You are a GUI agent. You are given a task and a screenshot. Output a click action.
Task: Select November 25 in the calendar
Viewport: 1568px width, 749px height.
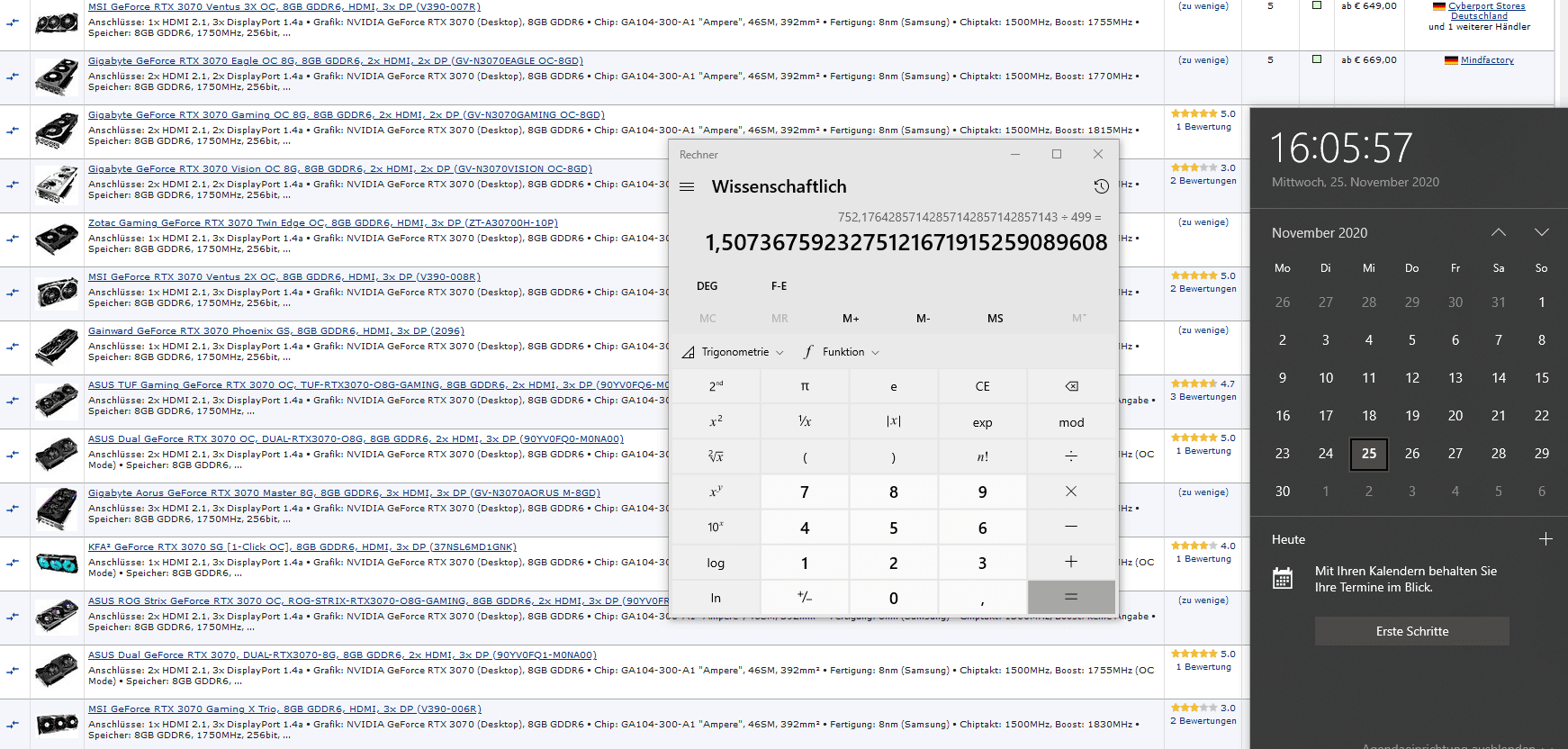coord(1369,454)
